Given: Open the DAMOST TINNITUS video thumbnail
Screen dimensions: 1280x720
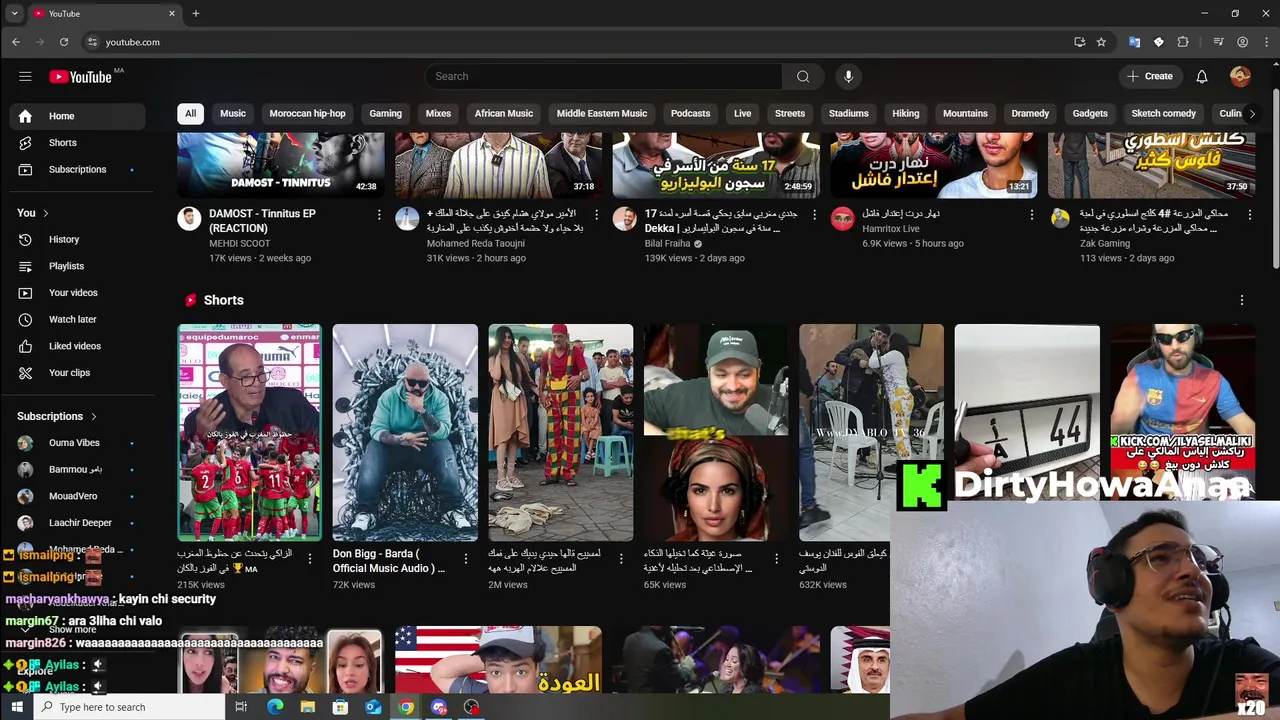Looking at the screenshot, I should [x=281, y=165].
